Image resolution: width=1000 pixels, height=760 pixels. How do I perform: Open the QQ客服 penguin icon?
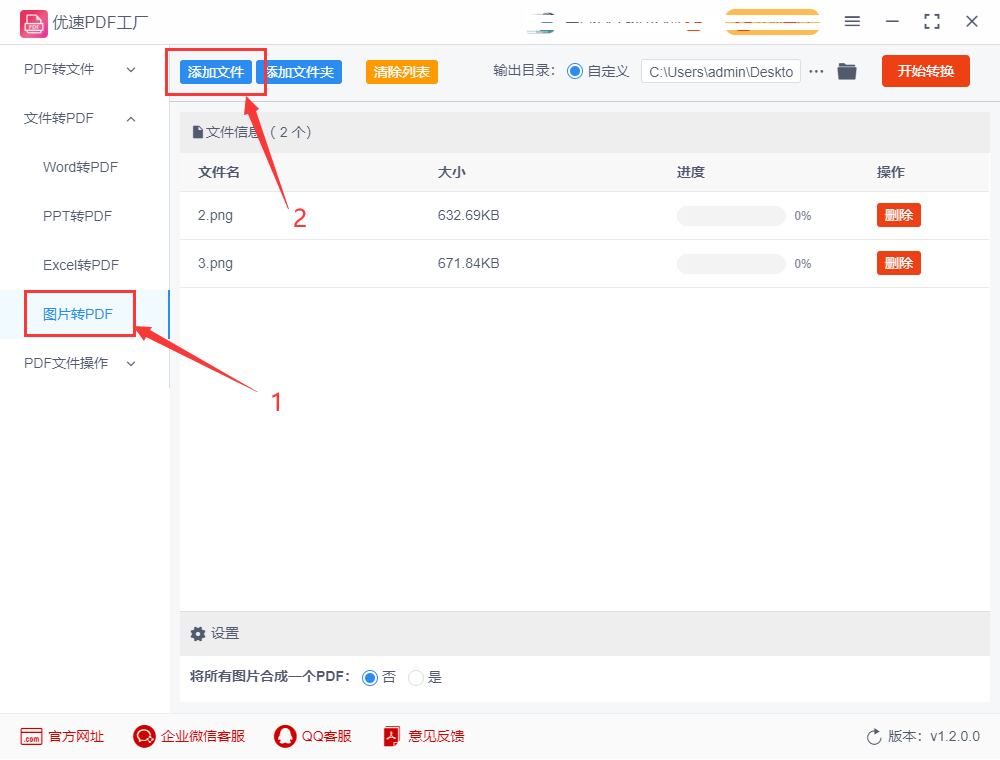(x=285, y=736)
